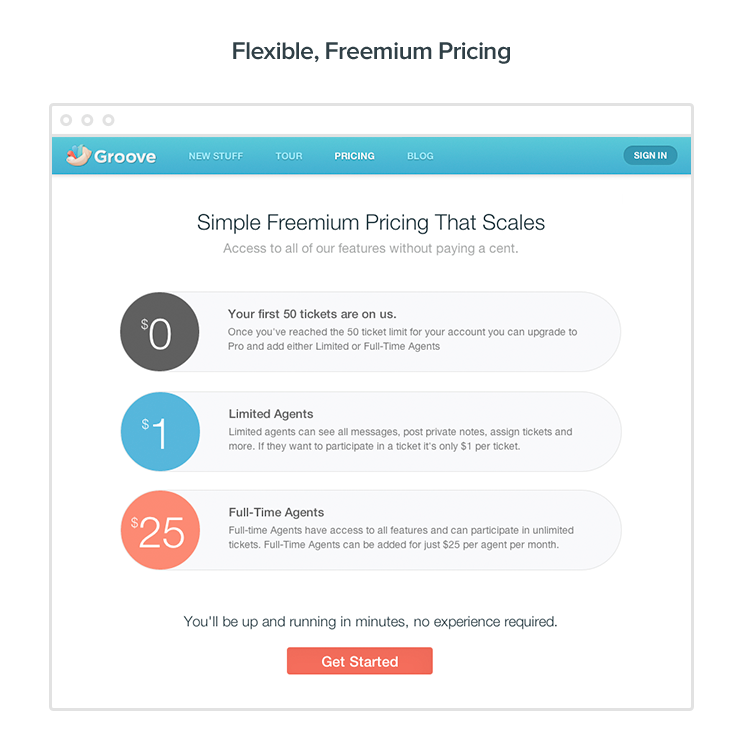This screenshot has height=749, width=741.
Task: Click the Limited agents description paragraph
Action: point(400,439)
